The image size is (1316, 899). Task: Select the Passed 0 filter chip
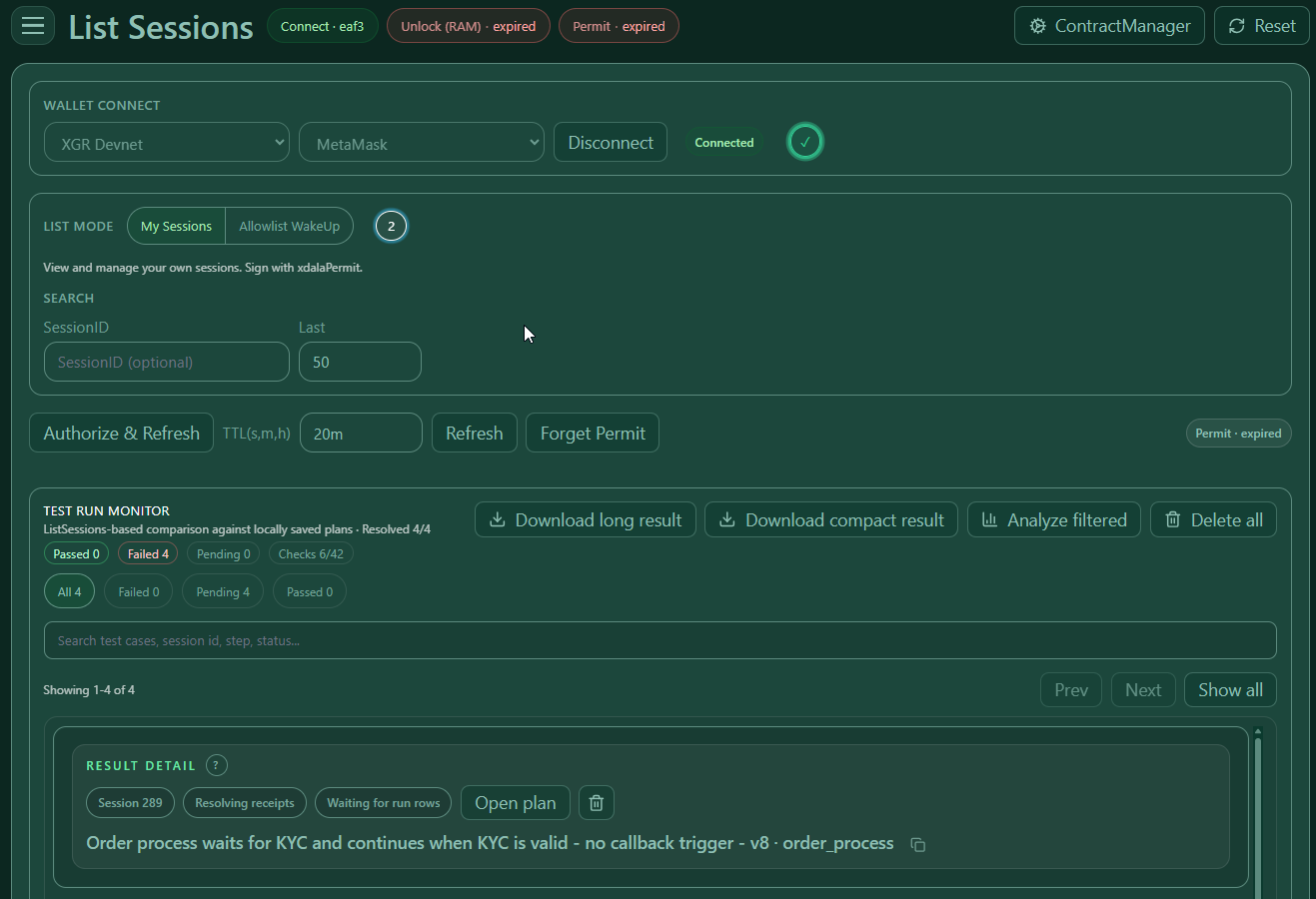pyautogui.click(x=310, y=591)
